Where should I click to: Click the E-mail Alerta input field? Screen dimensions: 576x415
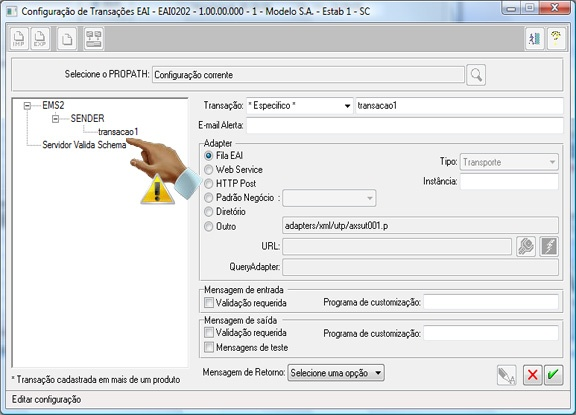(x=405, y=125)
